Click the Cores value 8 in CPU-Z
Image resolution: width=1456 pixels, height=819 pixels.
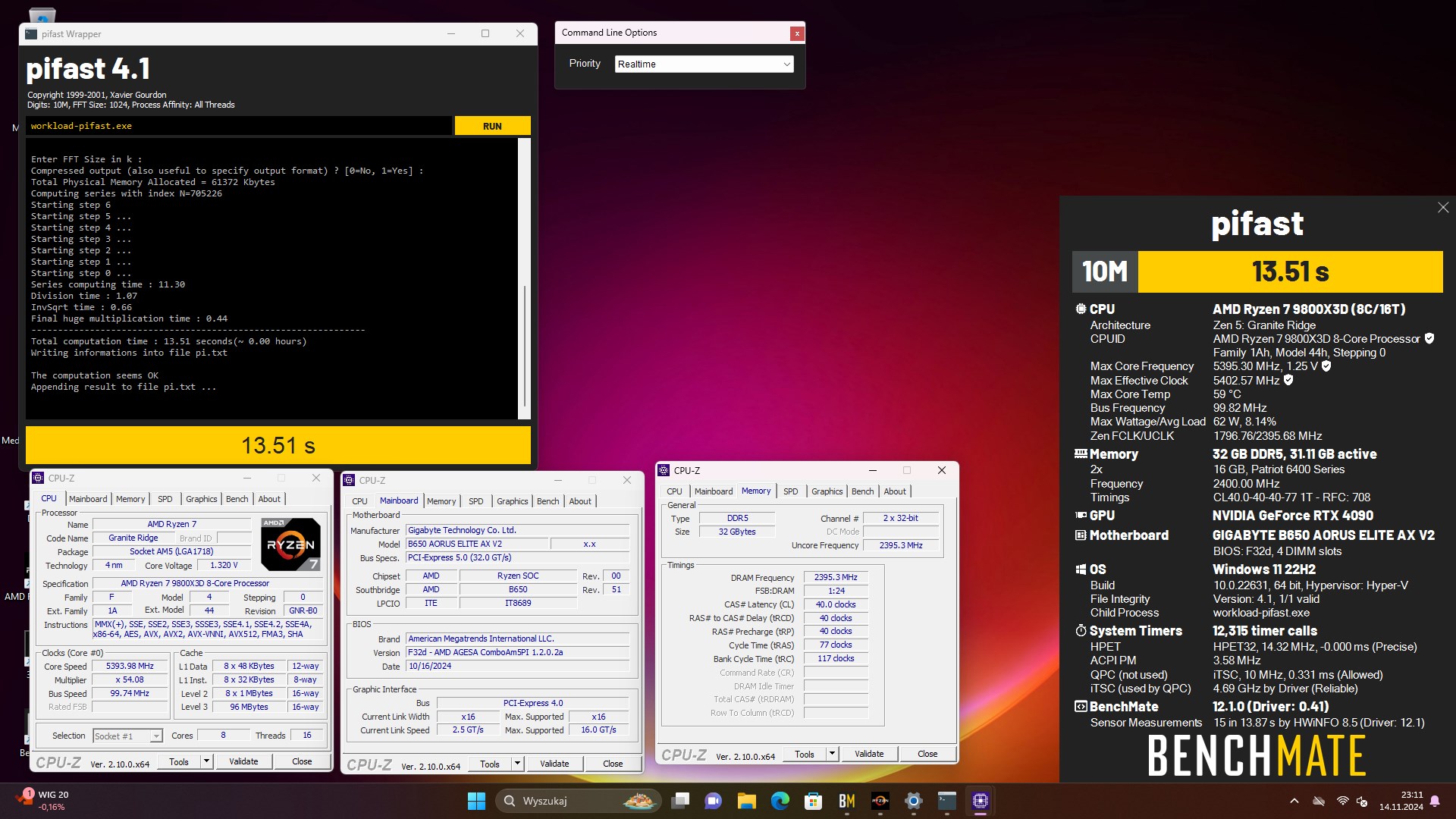tap(223, 736)
